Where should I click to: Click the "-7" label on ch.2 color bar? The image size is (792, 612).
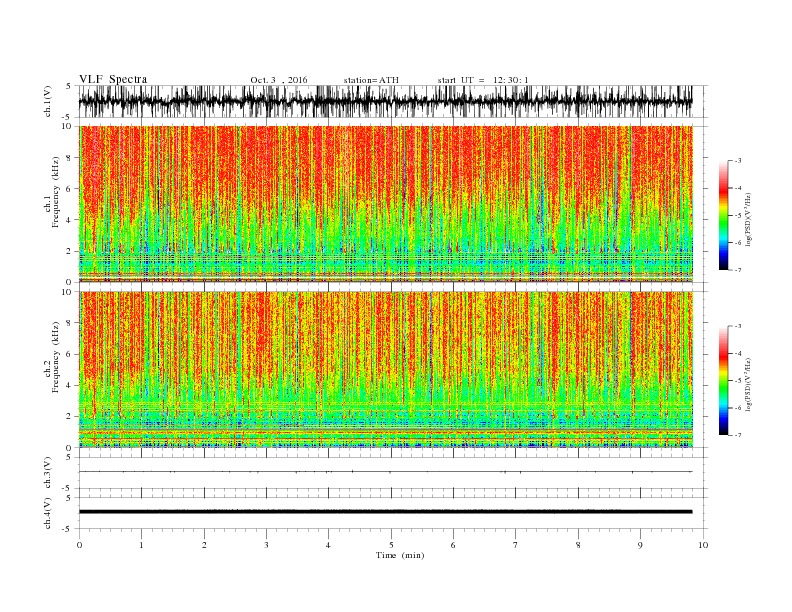click(x=737, y=435)
